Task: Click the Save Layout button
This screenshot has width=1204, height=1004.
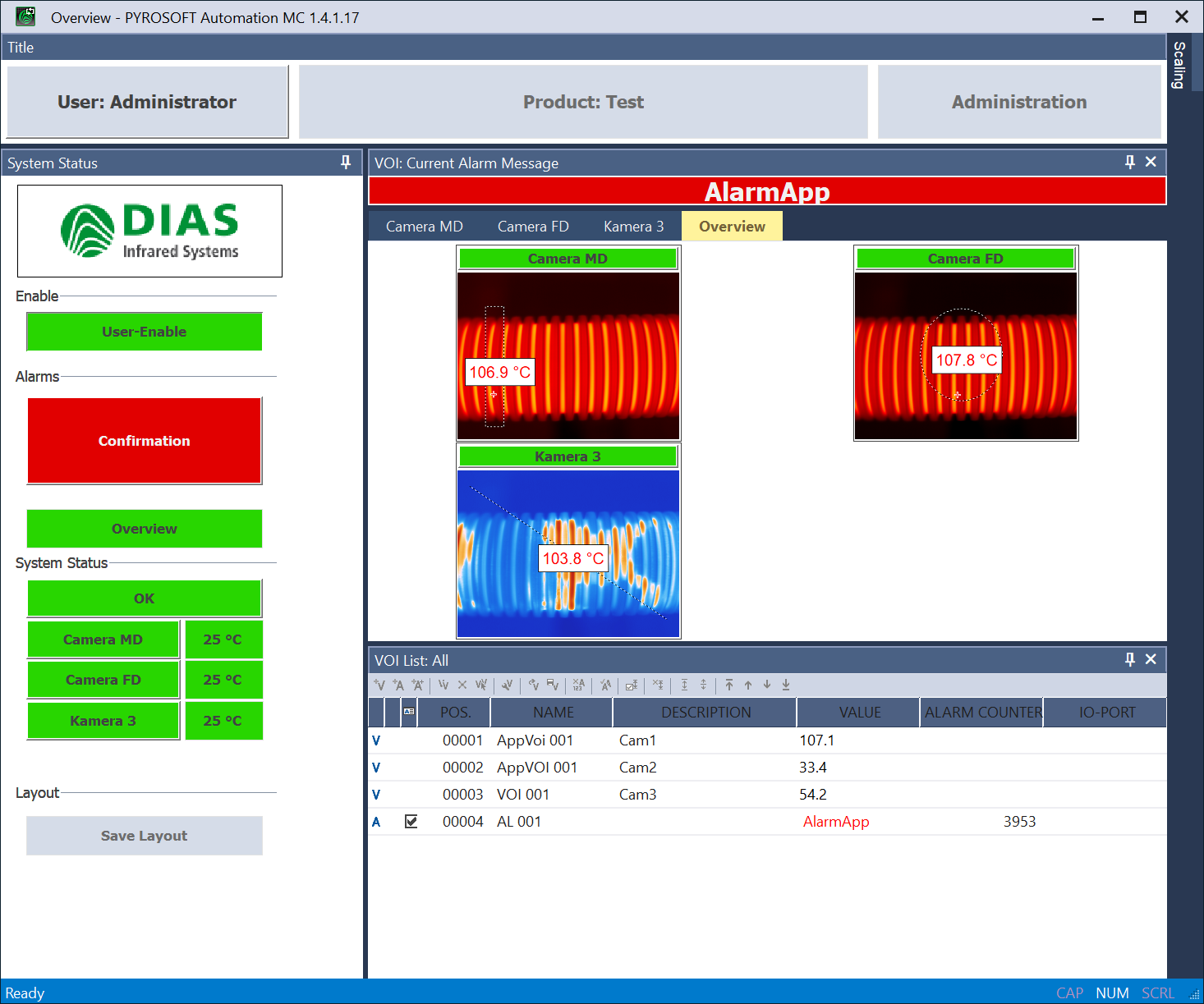Action: coord(144,835)
